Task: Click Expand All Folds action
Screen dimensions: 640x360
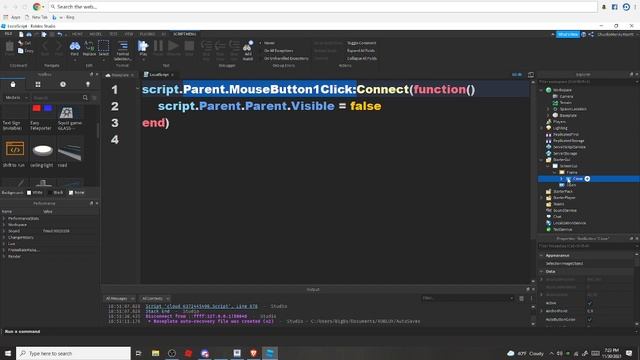Action: (361, 51)
